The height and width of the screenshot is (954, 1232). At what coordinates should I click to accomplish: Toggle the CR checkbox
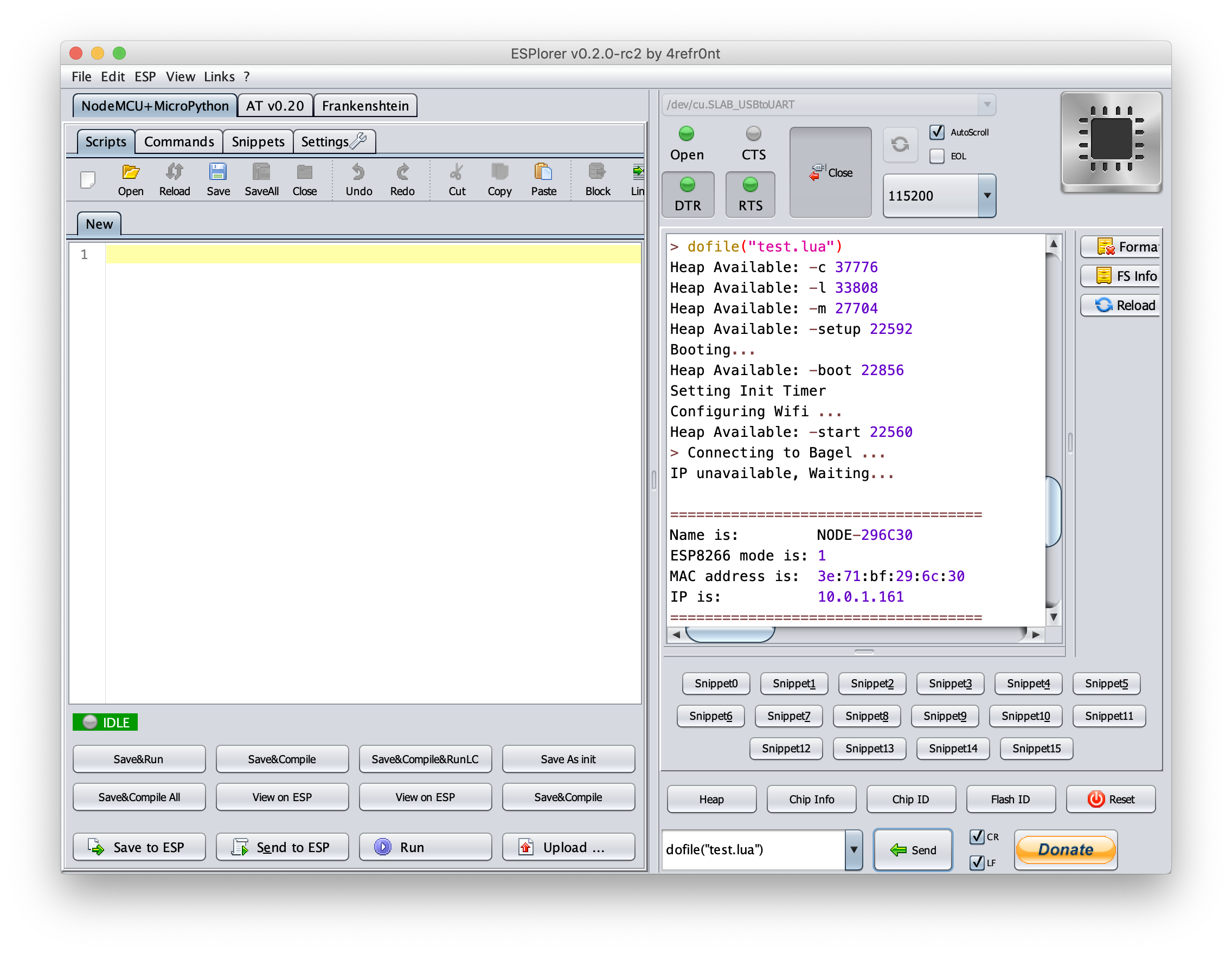pos(978,837)
